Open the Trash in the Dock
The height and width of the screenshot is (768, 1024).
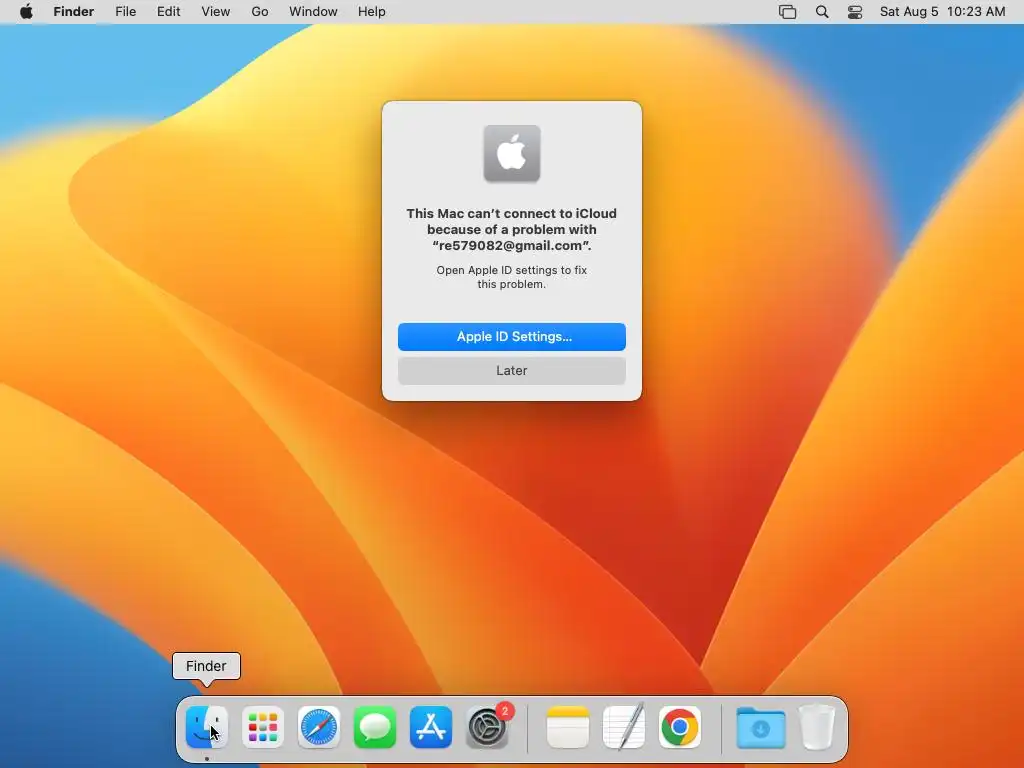pyautogui.click(x=816, y=727)
